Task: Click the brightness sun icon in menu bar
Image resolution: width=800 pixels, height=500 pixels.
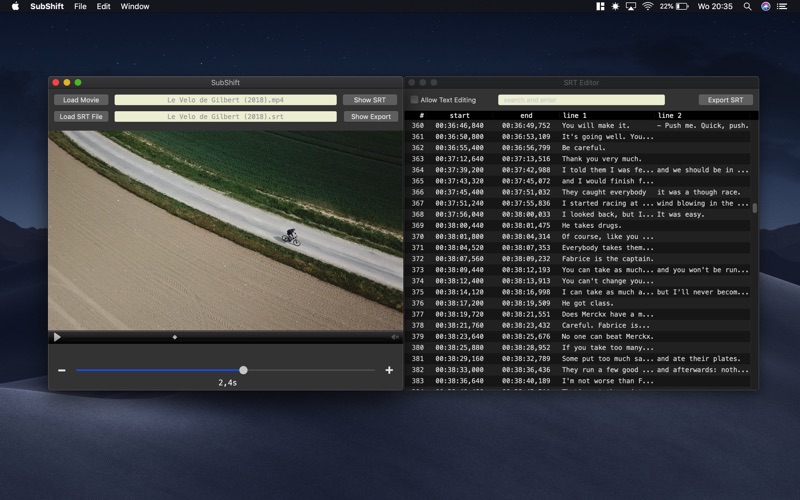Action: click(x=615, y=6)
